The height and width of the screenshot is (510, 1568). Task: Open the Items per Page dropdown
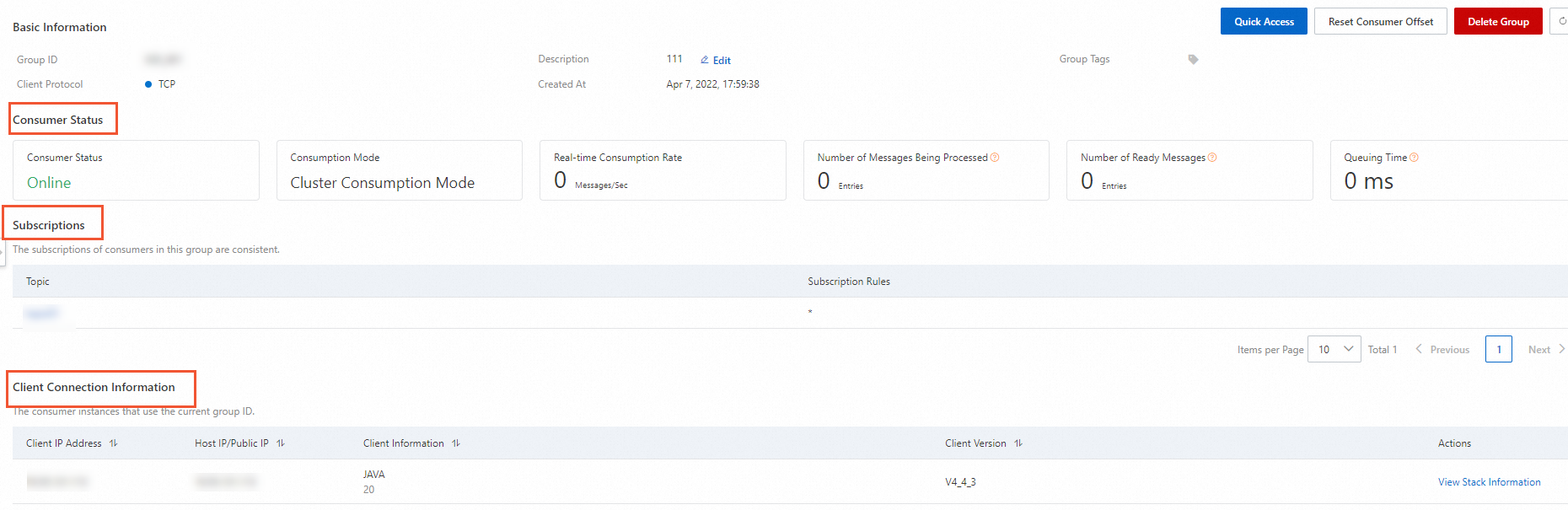click(x=1334, y=349)
